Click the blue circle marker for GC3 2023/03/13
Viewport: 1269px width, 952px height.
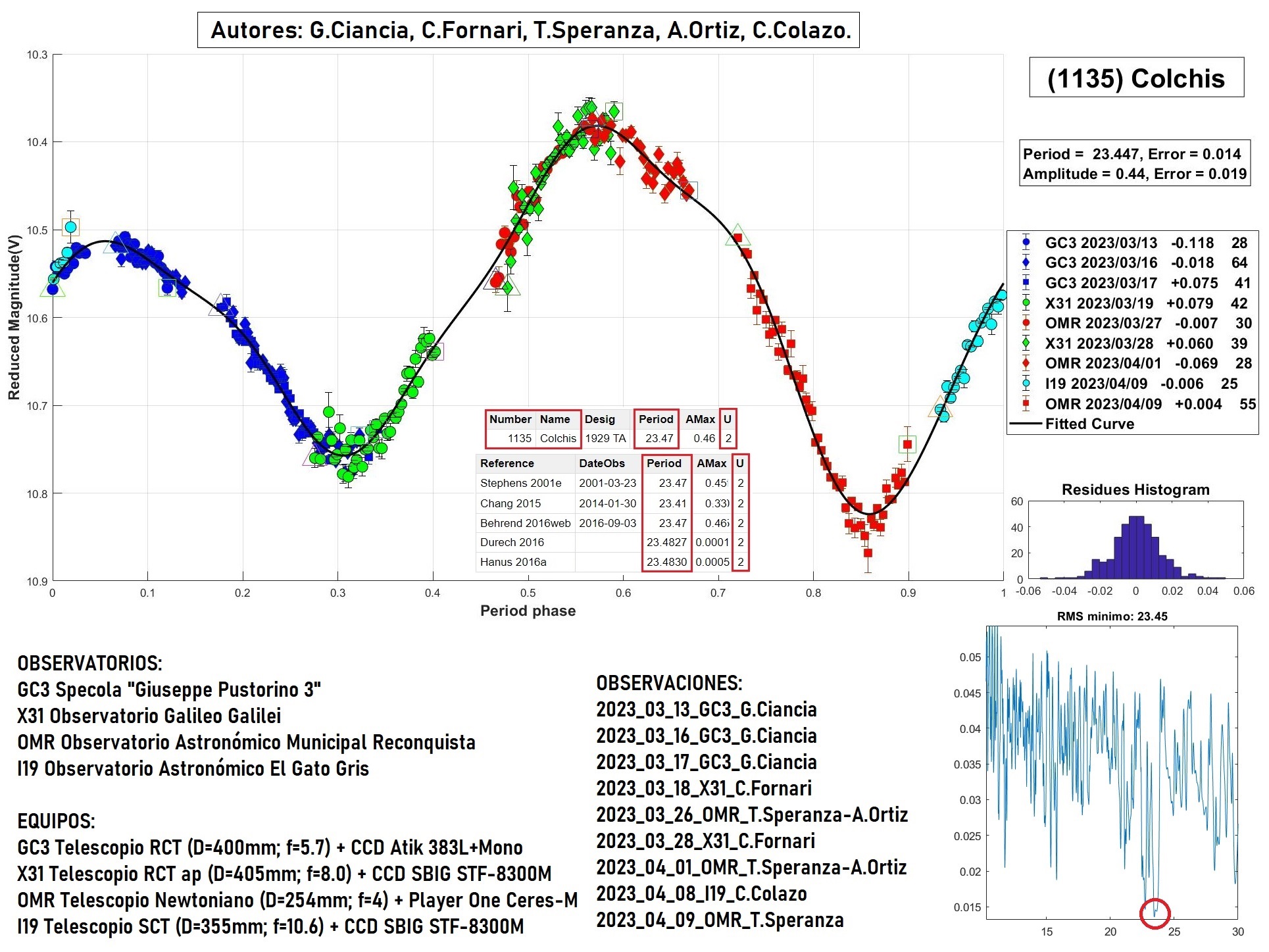[1026, 242]
